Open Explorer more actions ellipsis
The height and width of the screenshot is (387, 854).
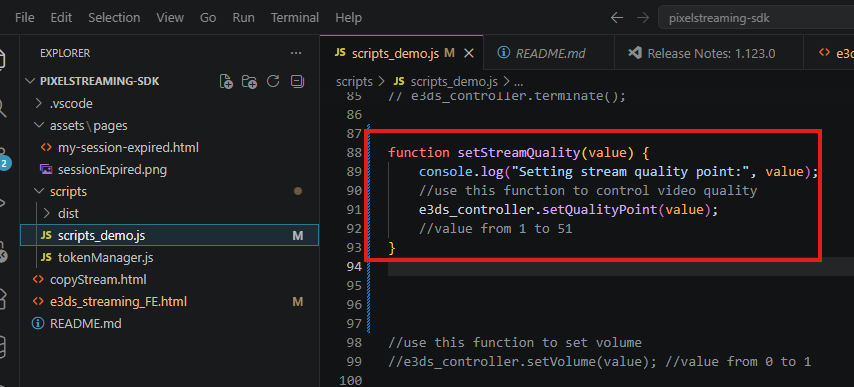click(296, 53)
